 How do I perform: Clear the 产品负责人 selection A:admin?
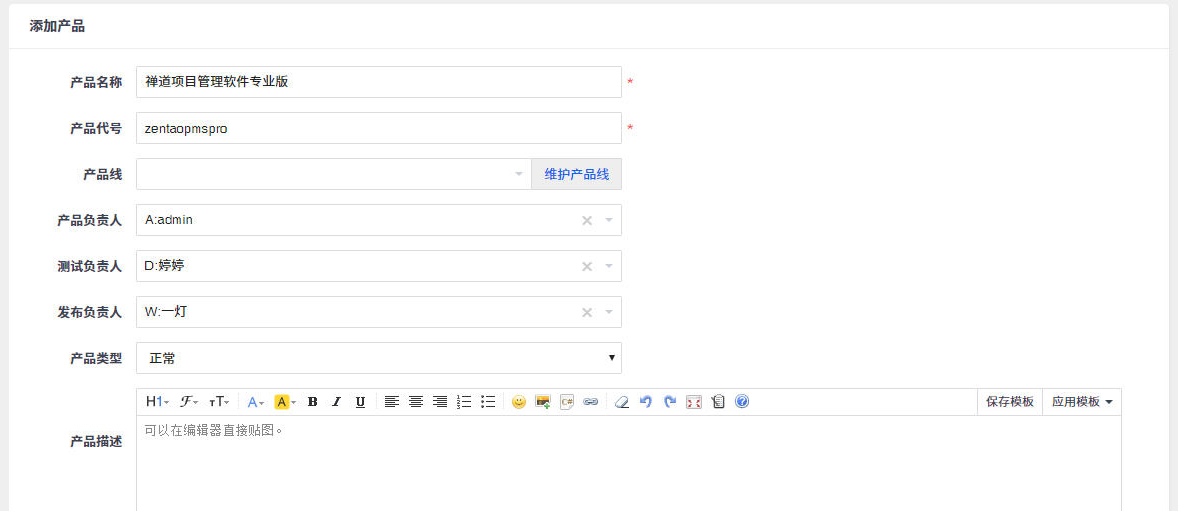tap(587, 220)
